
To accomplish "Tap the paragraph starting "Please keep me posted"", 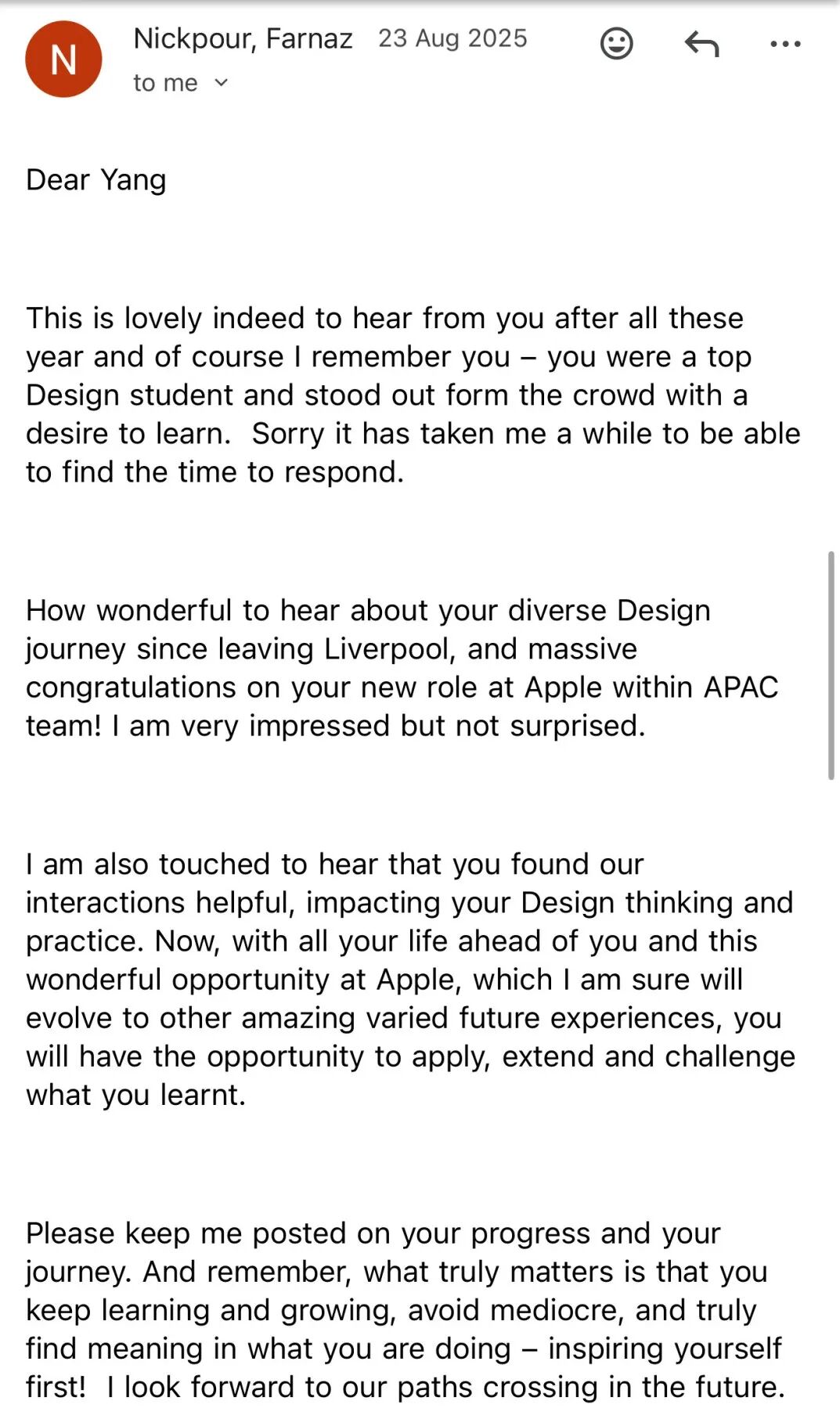I will coord(405,1310).
